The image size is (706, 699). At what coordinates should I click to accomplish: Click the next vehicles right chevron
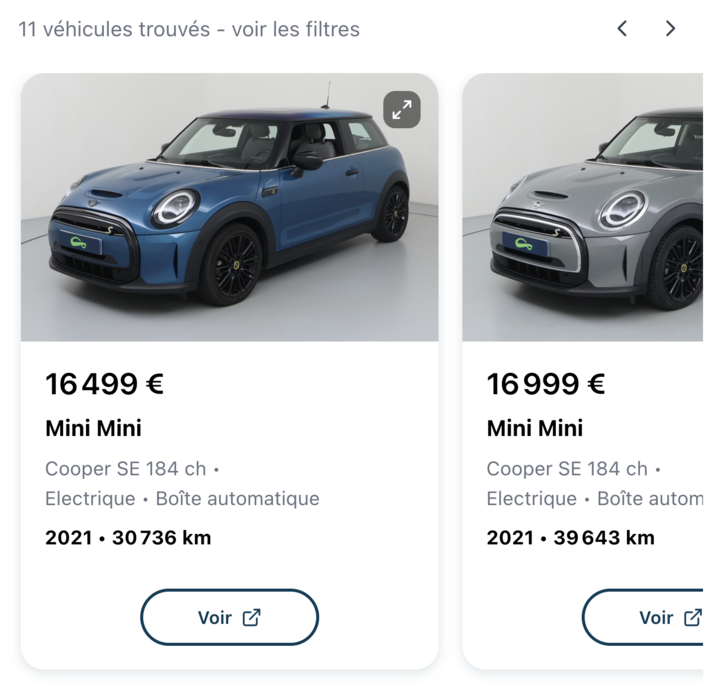coord(670,29)
